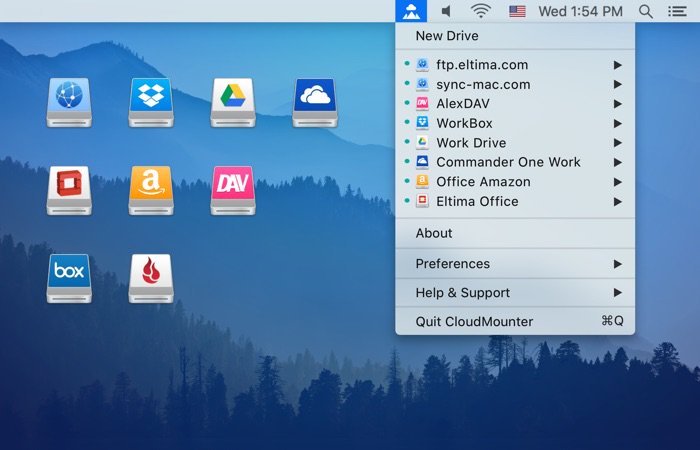
Task: Select the sync-mac.com menu entry
Action: point(515,84)
